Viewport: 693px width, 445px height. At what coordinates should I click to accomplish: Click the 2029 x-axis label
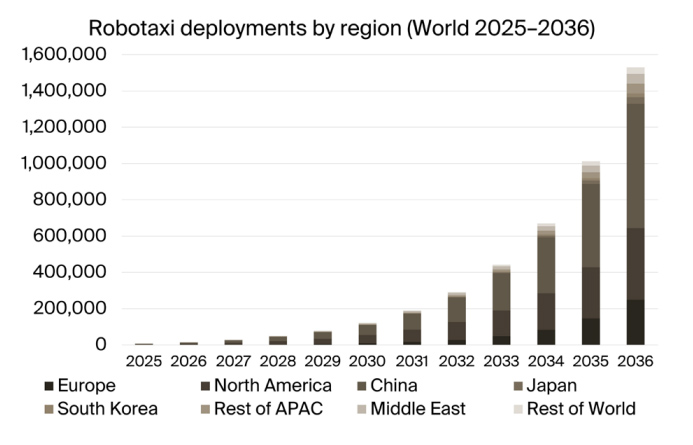[x=323, y=361]
